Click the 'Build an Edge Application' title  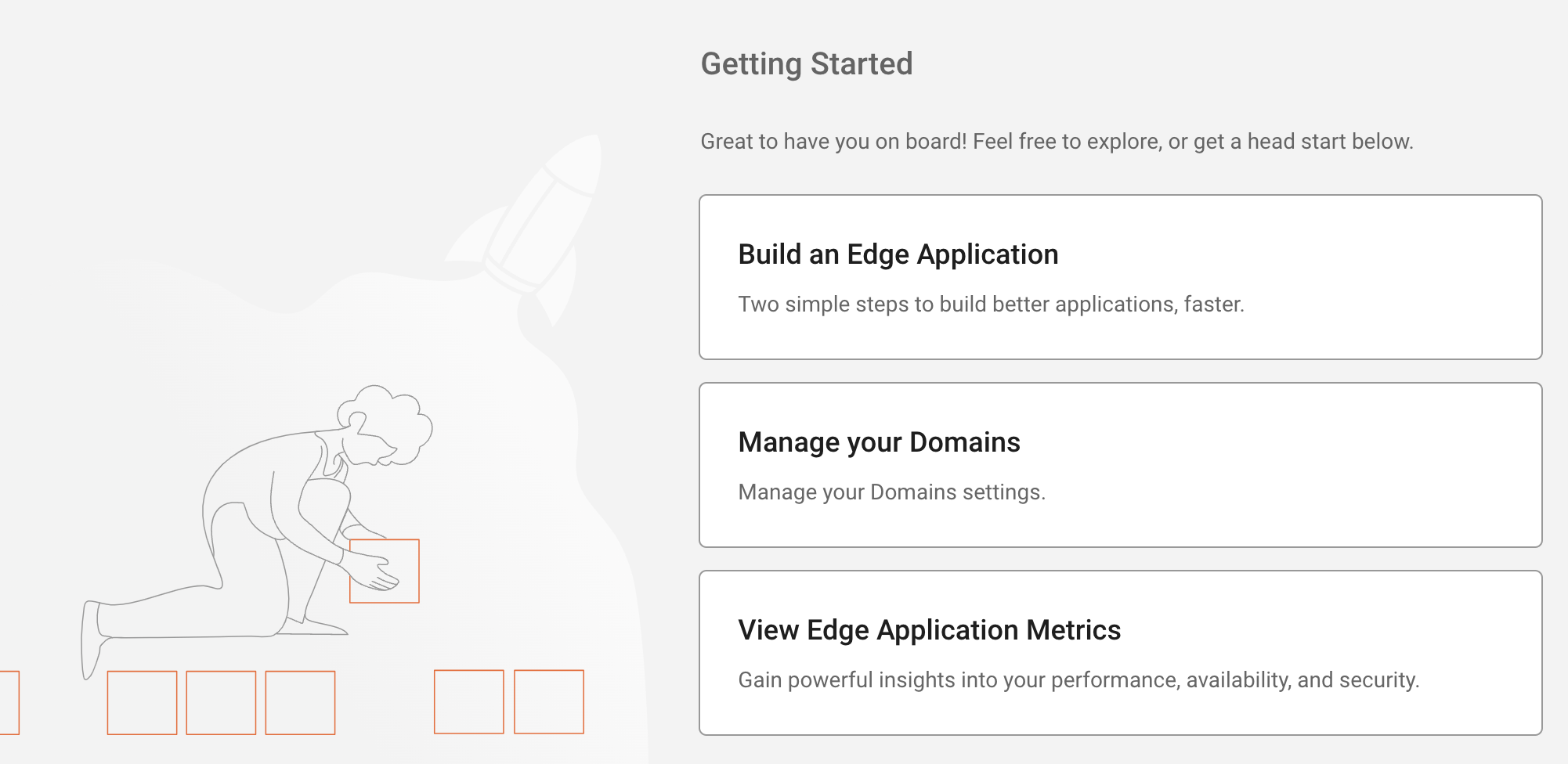[x=898, y=255]
